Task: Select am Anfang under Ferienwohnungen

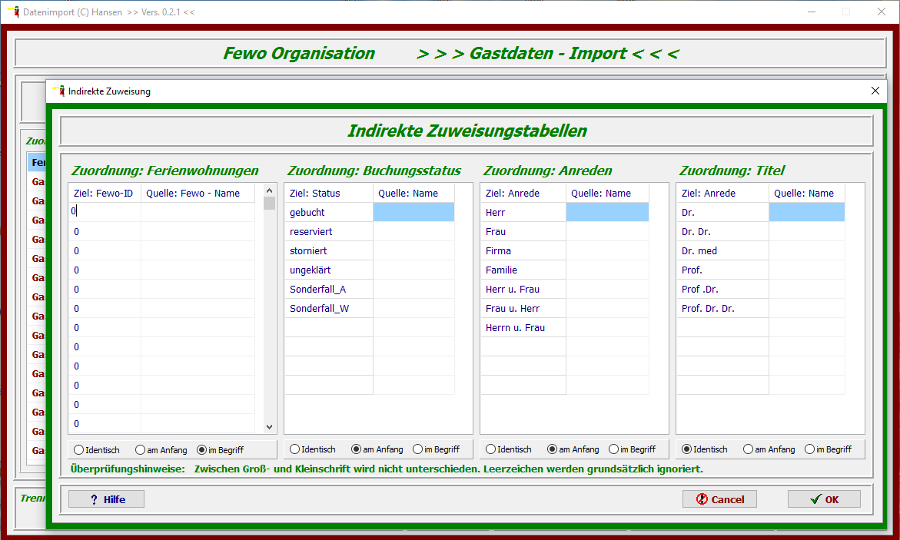Action: point(139,450)
